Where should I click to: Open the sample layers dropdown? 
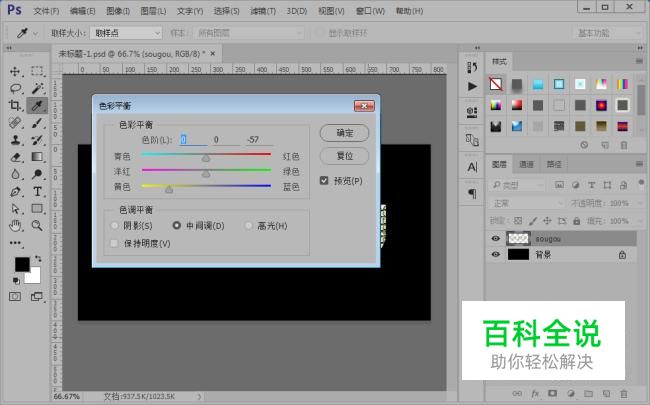click(x=249, y=33)
